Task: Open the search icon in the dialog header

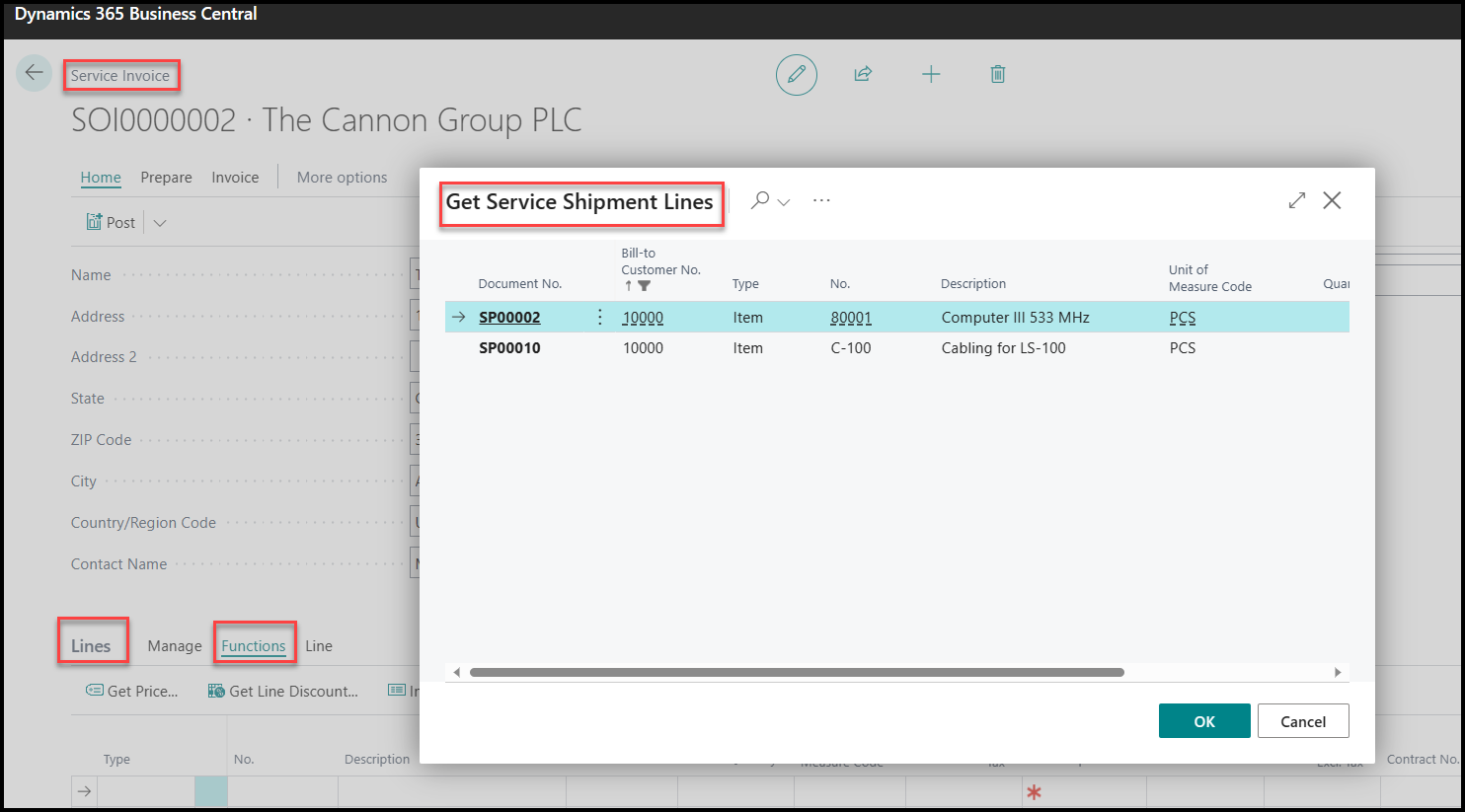Action: tap(760, 200)
